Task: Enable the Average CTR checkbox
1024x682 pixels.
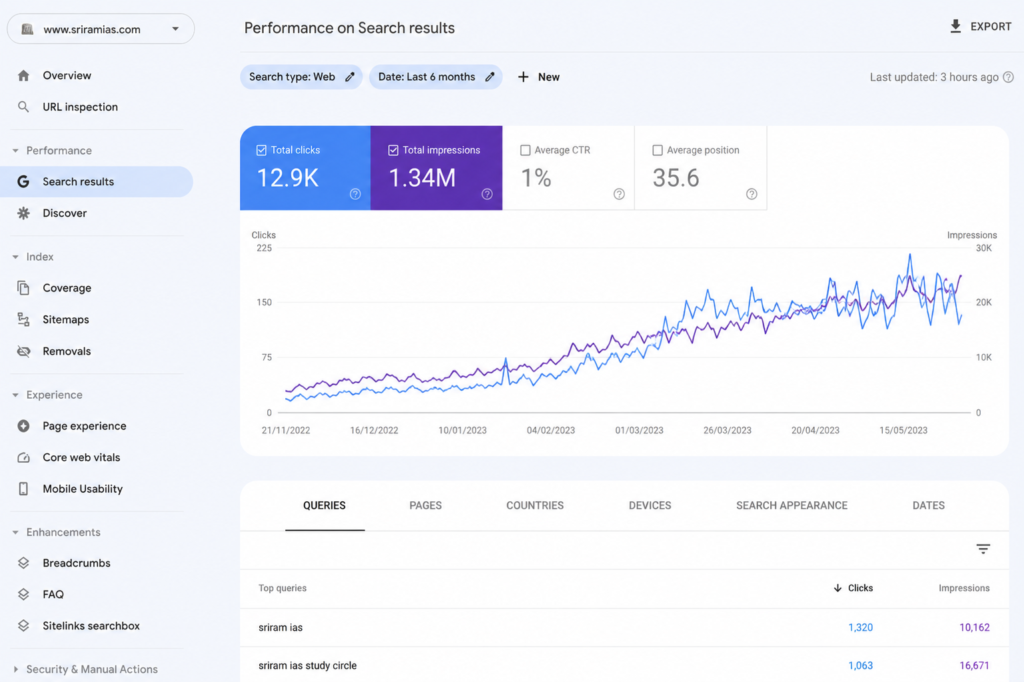Action: click(x=525, y=150)
